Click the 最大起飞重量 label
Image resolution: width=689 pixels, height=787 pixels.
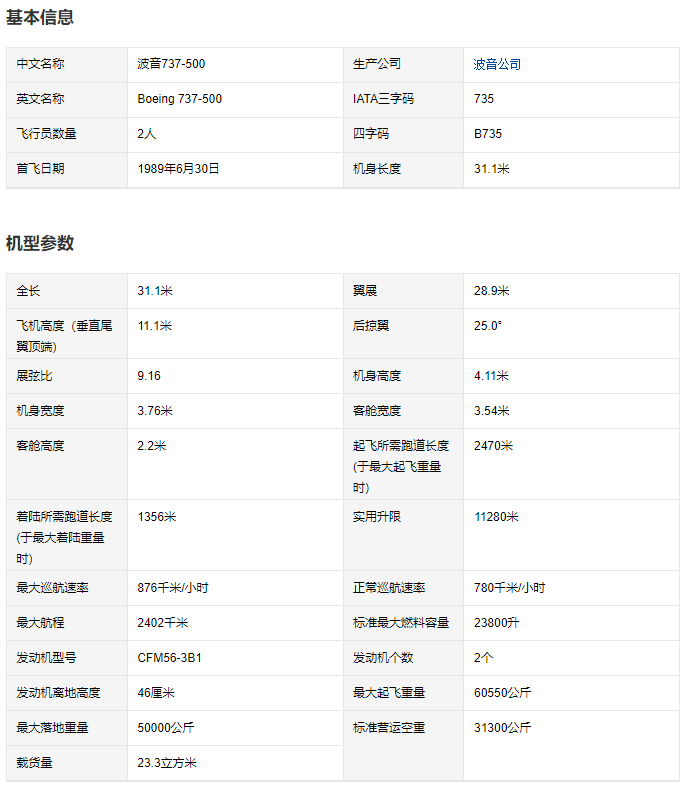(x=389, y=693)
